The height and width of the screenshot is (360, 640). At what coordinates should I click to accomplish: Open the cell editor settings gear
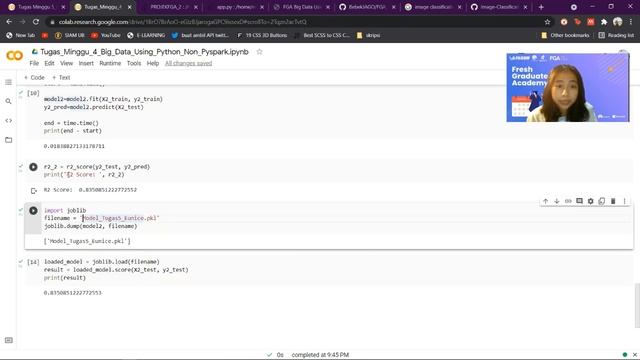click(591, 201)
